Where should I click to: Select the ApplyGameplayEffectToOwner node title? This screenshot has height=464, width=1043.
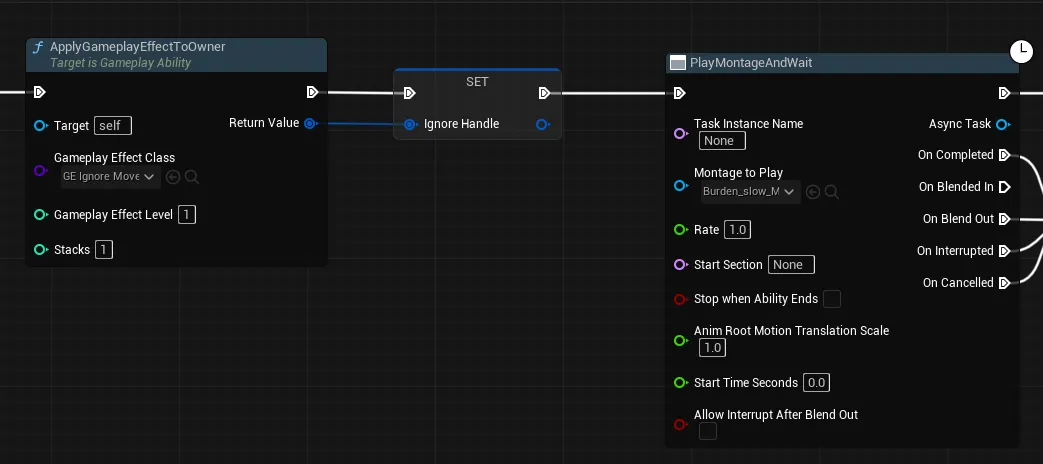point(138,47)
